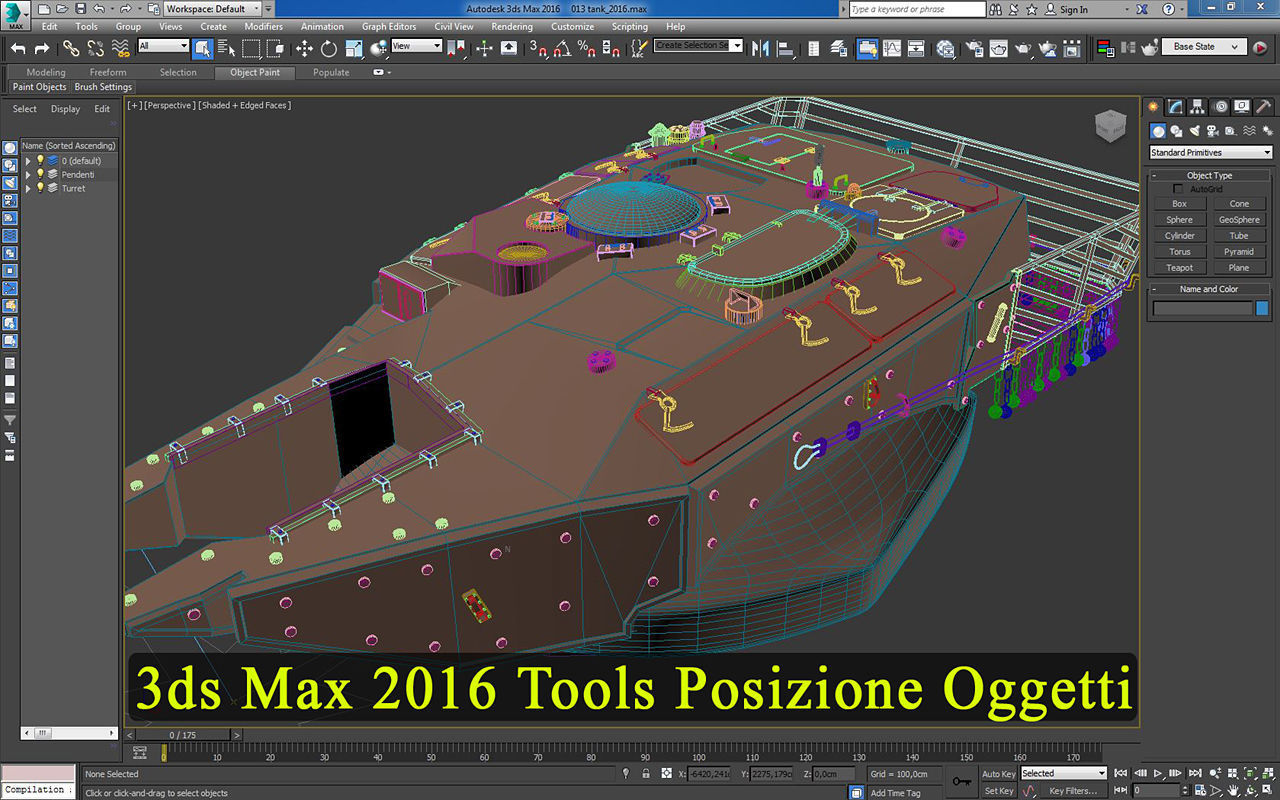Open Rendered Frame Window icon
The image size is (1280, 800).
coord(998,48)
